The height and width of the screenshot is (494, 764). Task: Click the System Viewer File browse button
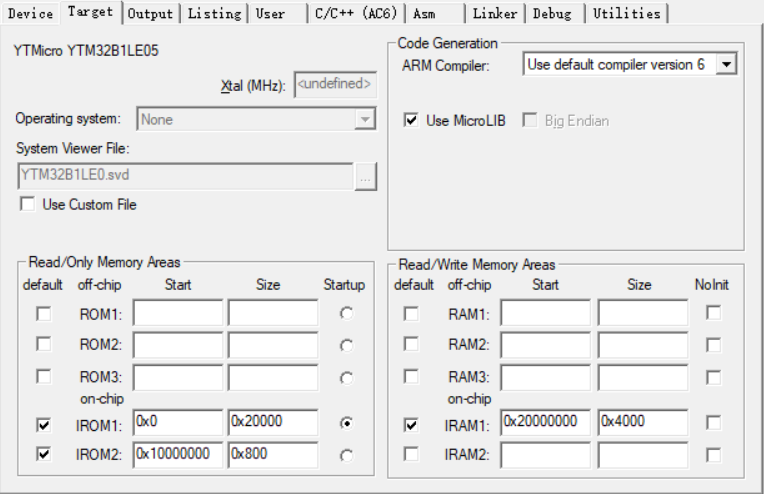[x=366, y=176]
